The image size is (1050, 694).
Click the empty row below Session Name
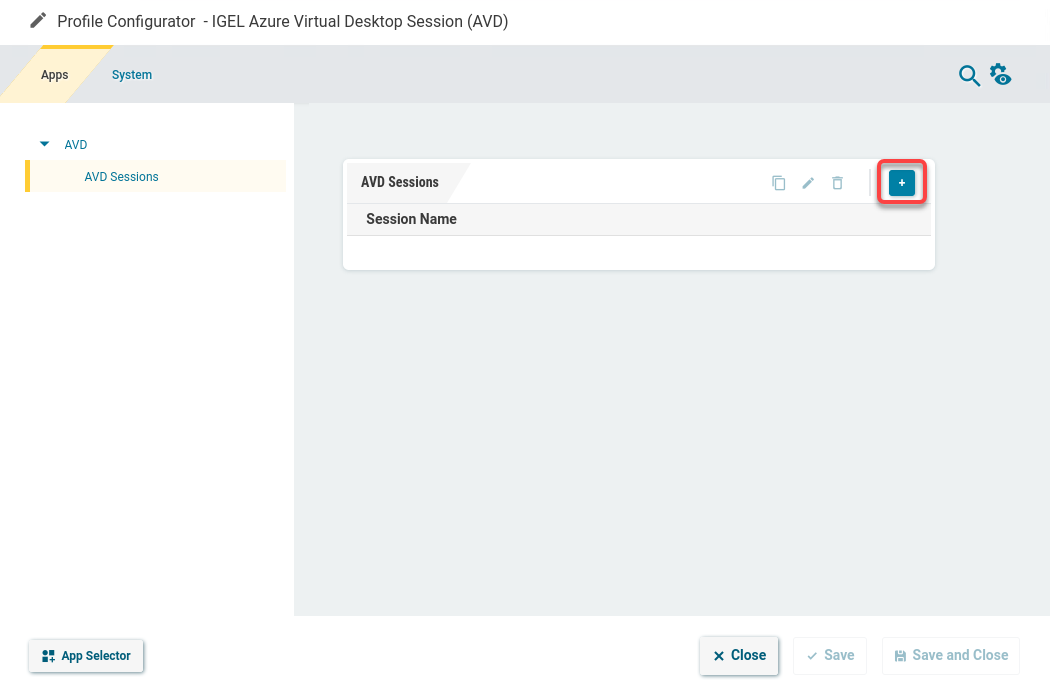(638, 252)
